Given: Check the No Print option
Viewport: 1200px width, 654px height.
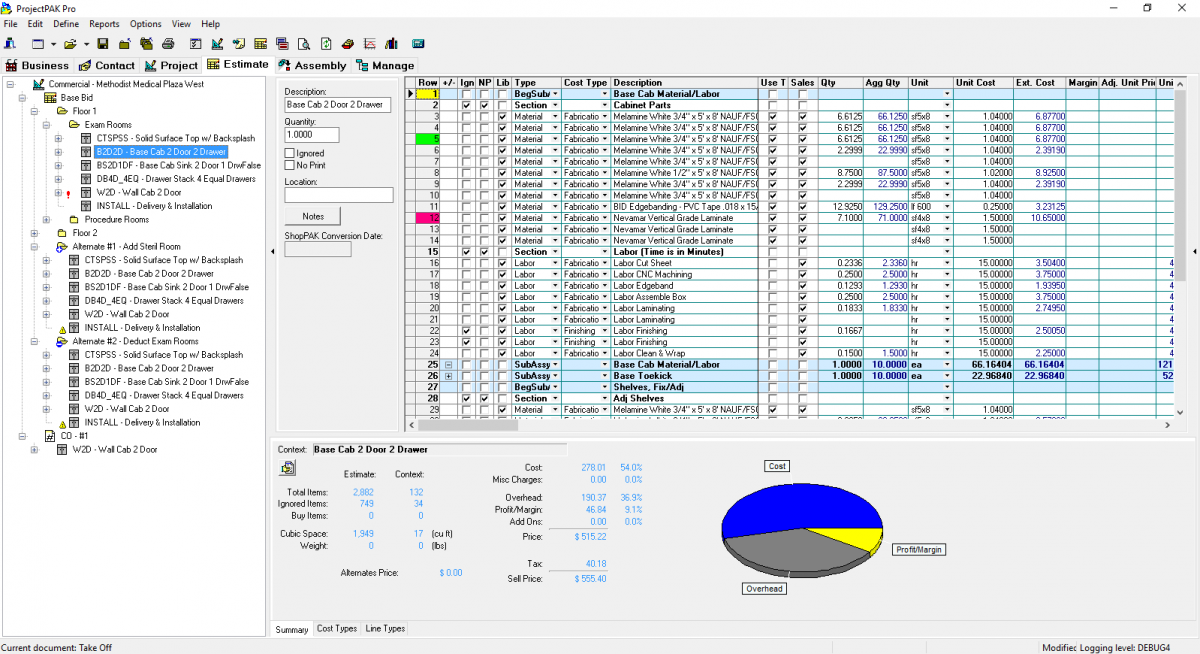Looking at the screenshot, I should [290, 165].
